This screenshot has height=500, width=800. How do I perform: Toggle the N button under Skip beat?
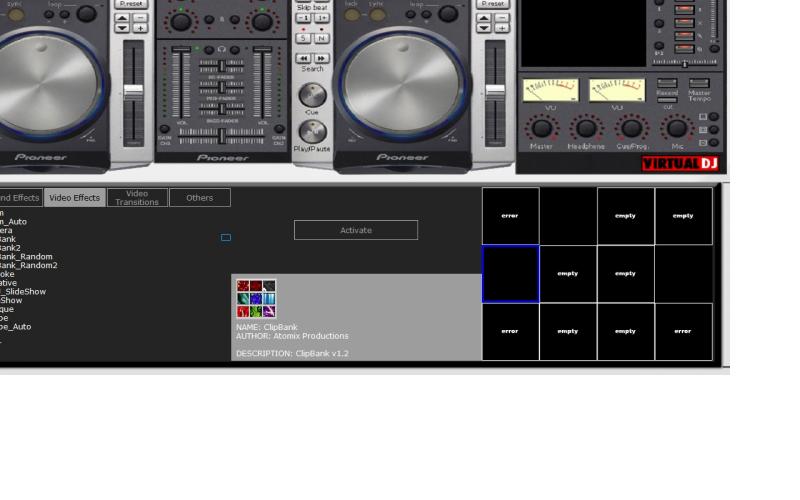tap(321, 38)
